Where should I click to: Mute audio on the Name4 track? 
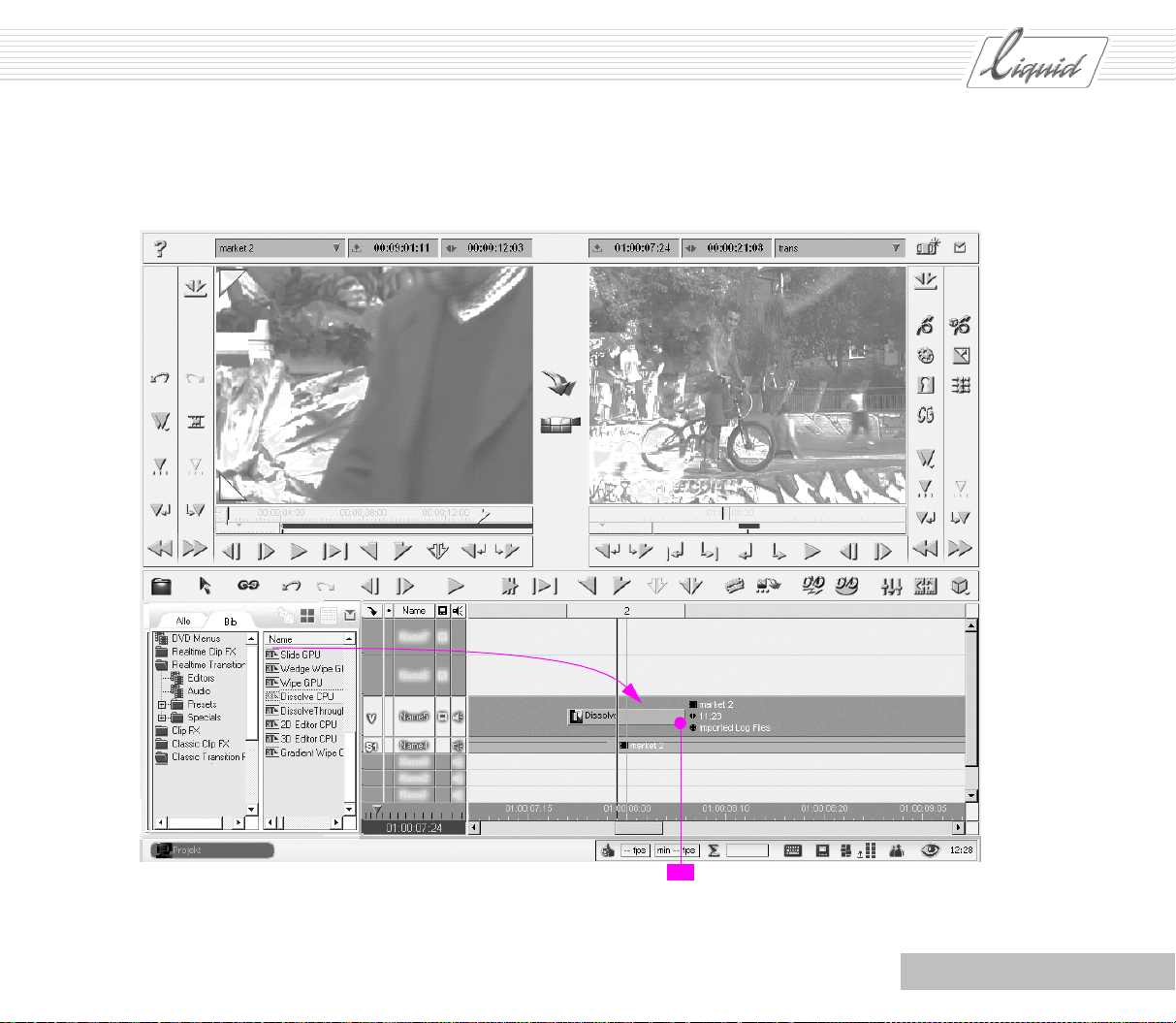point(459,746)
